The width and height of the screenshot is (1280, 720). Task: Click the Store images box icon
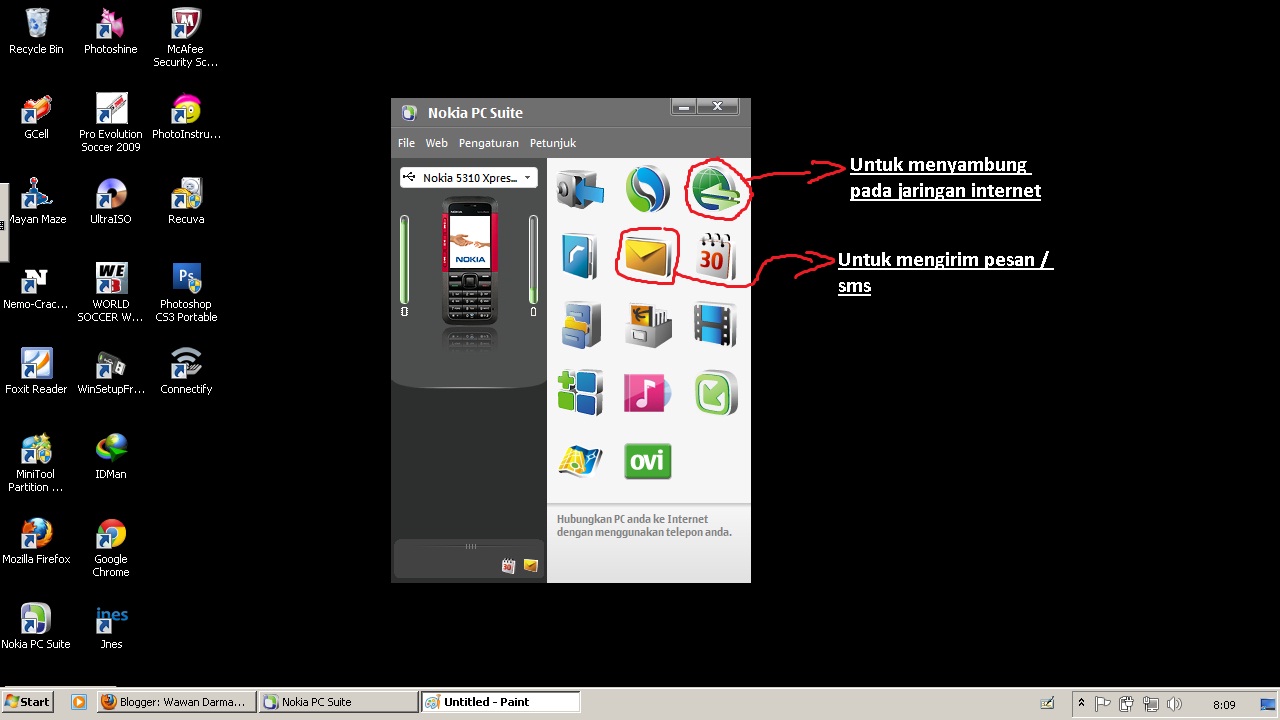(647, 324)
